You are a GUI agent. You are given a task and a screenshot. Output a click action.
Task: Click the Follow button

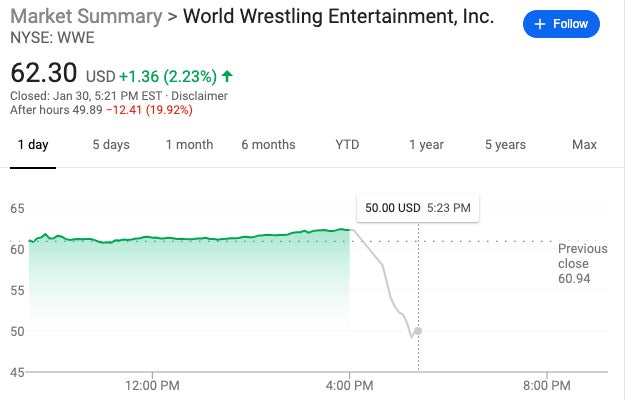coord(561,24)
